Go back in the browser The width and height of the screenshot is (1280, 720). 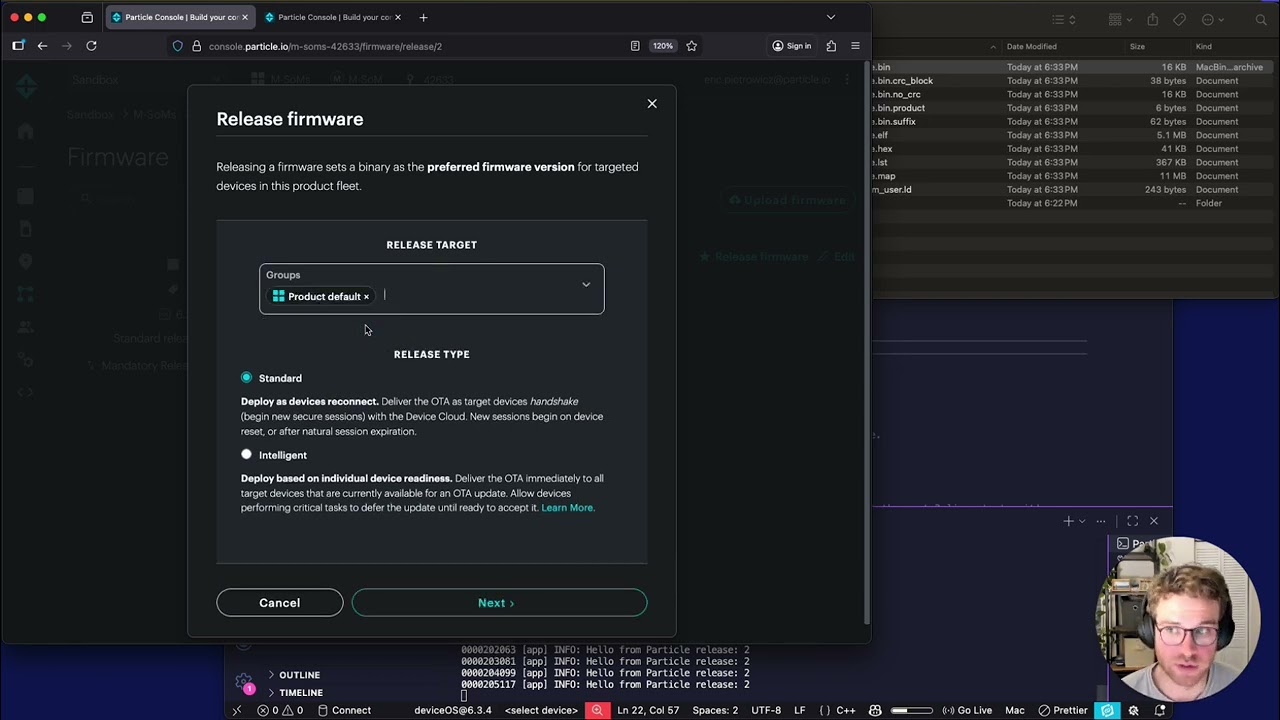point(42,46)
